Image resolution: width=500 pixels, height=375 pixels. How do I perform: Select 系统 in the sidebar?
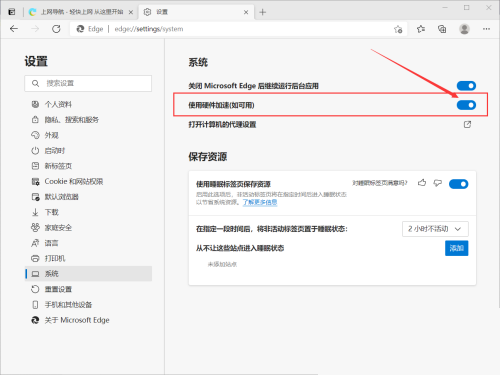point(88,274)
